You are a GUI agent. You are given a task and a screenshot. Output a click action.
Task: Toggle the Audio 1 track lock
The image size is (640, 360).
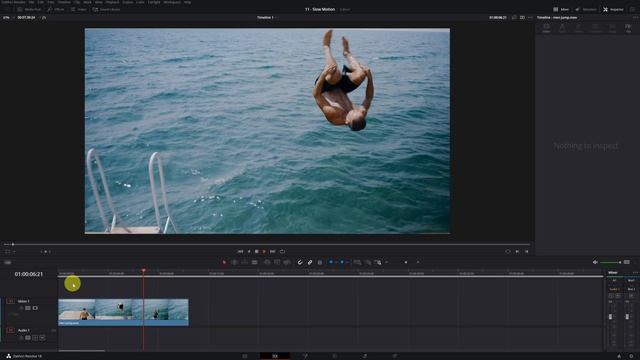click(21, 338)
